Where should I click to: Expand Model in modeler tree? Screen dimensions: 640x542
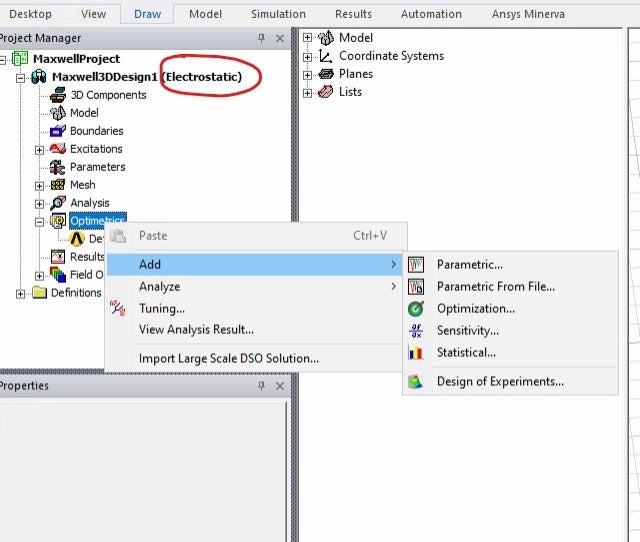point(307,38)
